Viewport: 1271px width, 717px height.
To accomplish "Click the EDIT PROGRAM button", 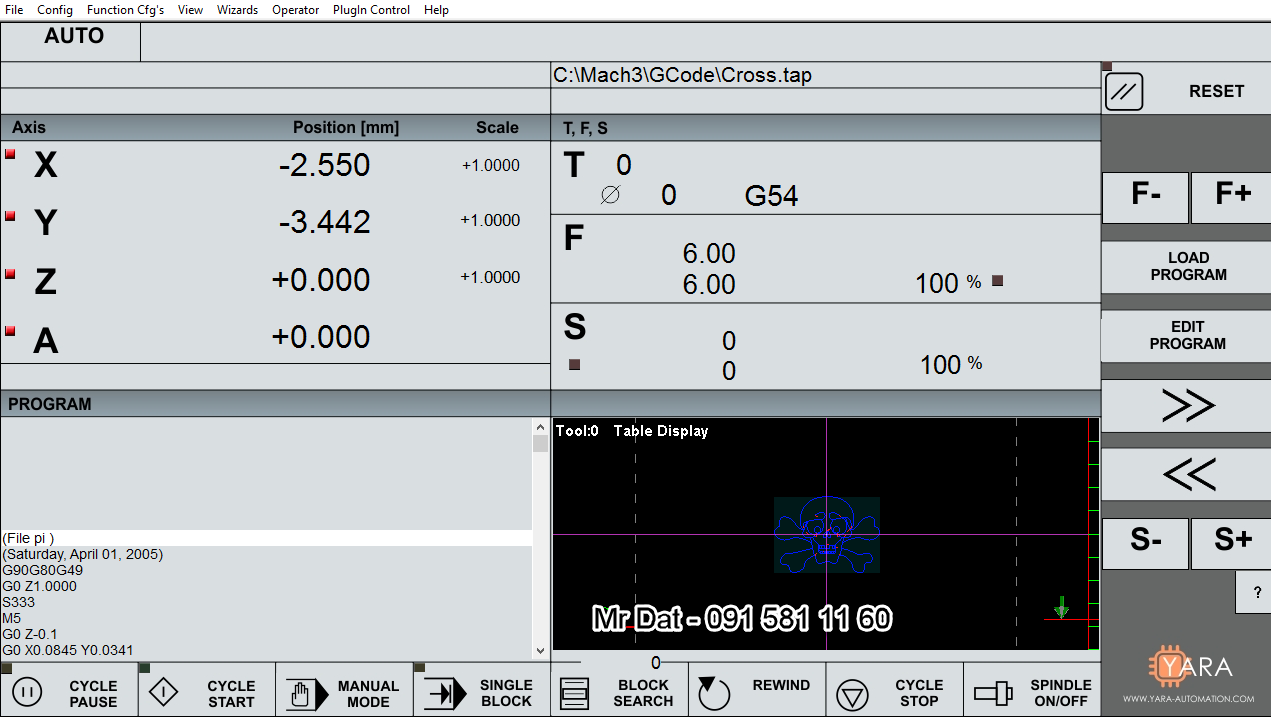I will coord(1187,335).
